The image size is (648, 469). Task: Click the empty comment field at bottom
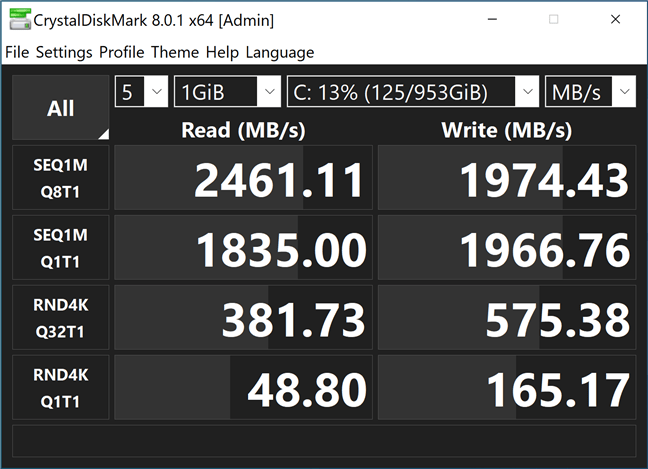coord(324,440)
